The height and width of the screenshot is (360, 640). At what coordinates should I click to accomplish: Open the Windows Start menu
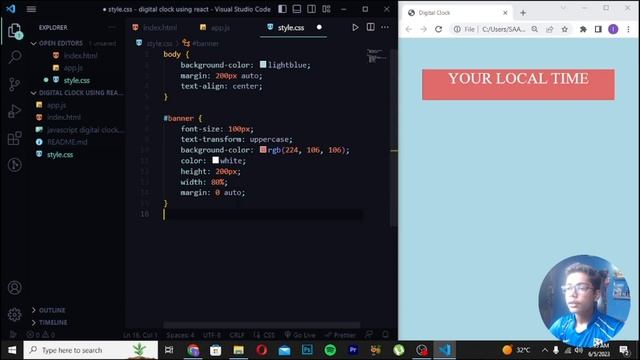[12, 350]
